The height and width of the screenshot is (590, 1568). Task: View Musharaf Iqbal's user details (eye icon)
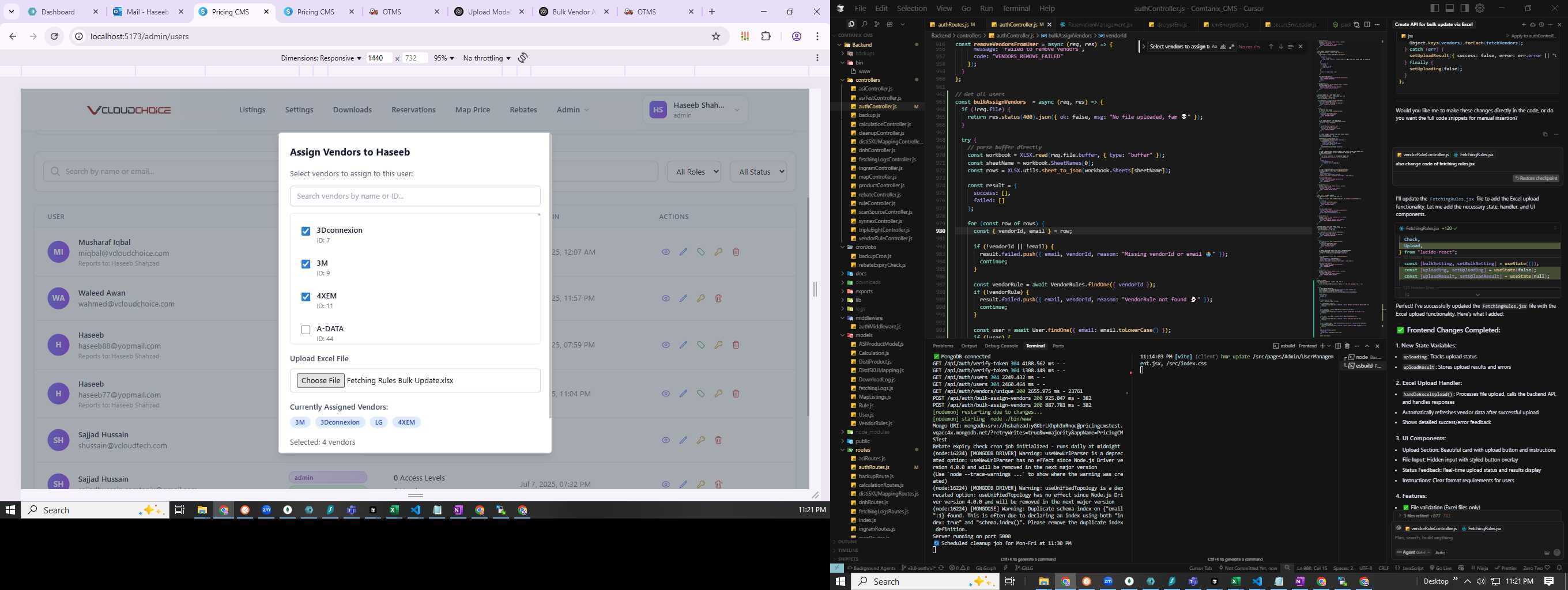click(666, 252)
